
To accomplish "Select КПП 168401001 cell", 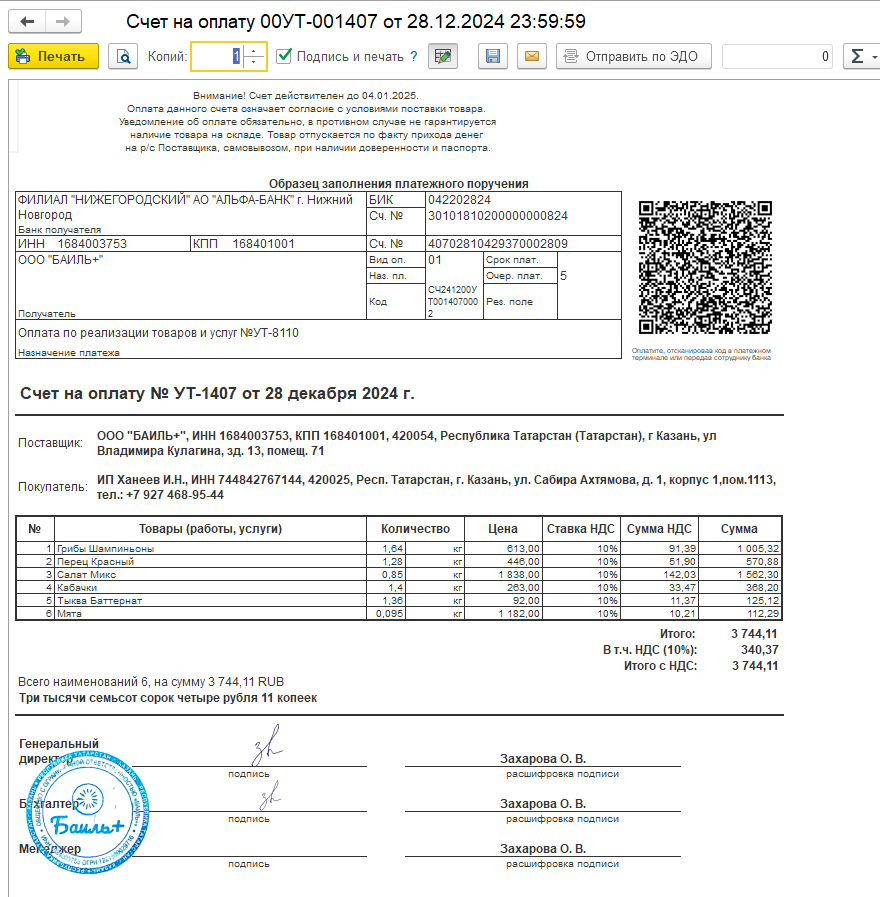I will coord(278,244).
